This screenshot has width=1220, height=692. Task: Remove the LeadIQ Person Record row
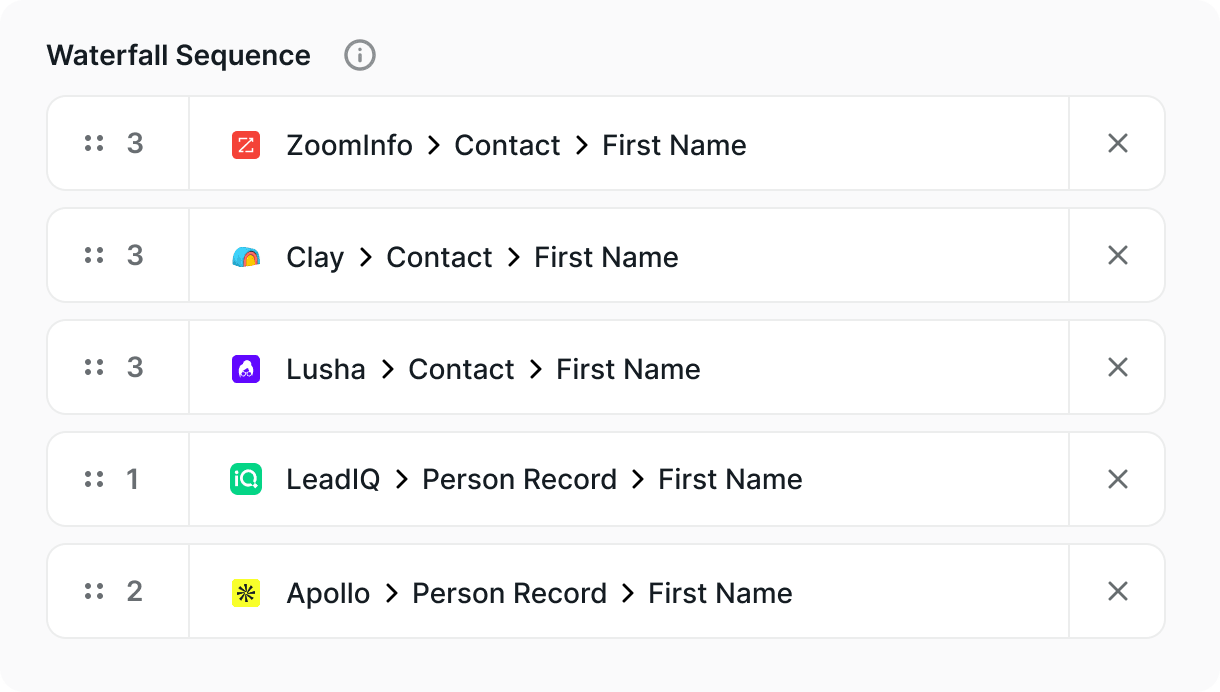(x=1118, y=480)
